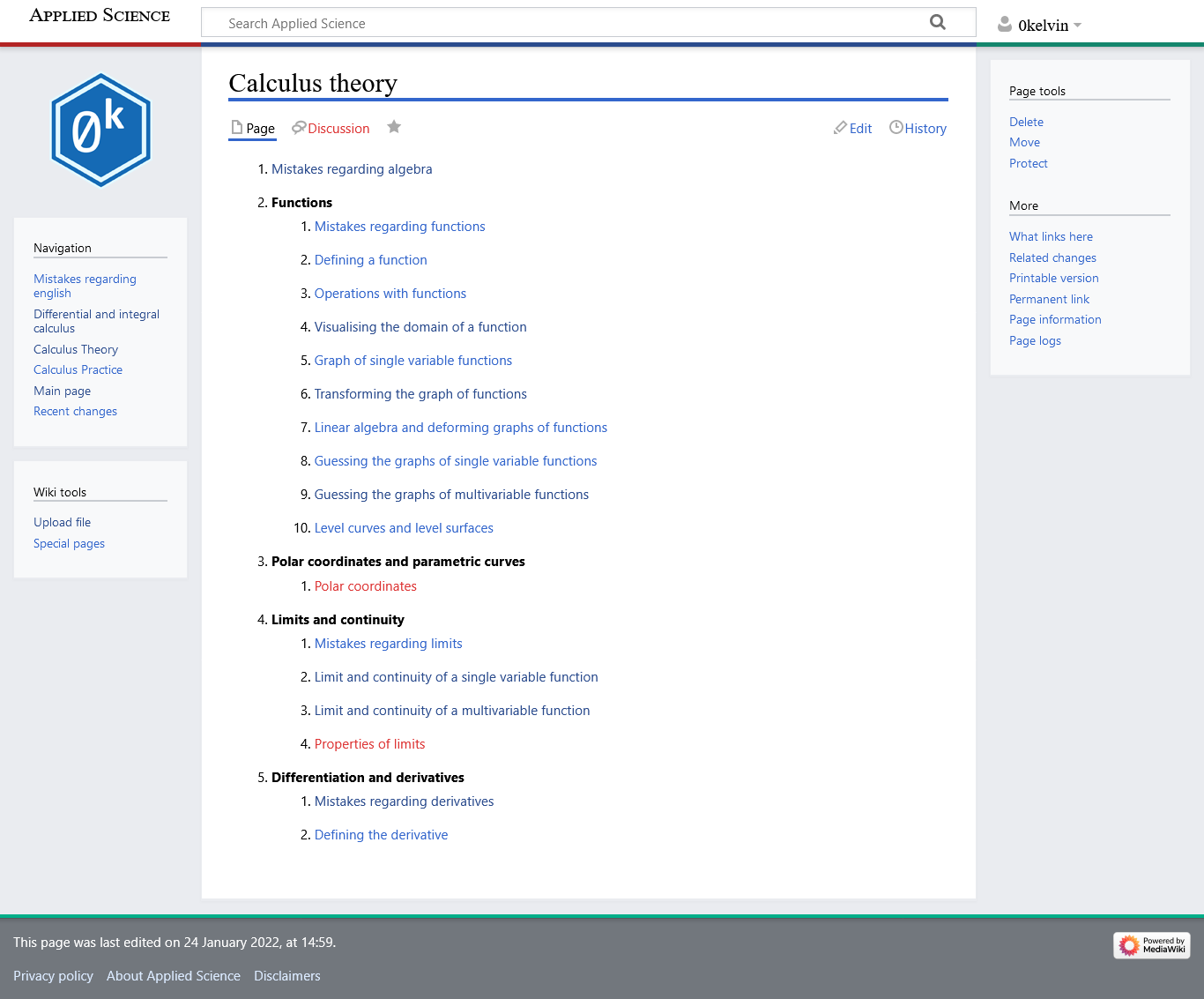Click Protect under Page tools
The image size is (1204, 999).
tap(1028, 164)
